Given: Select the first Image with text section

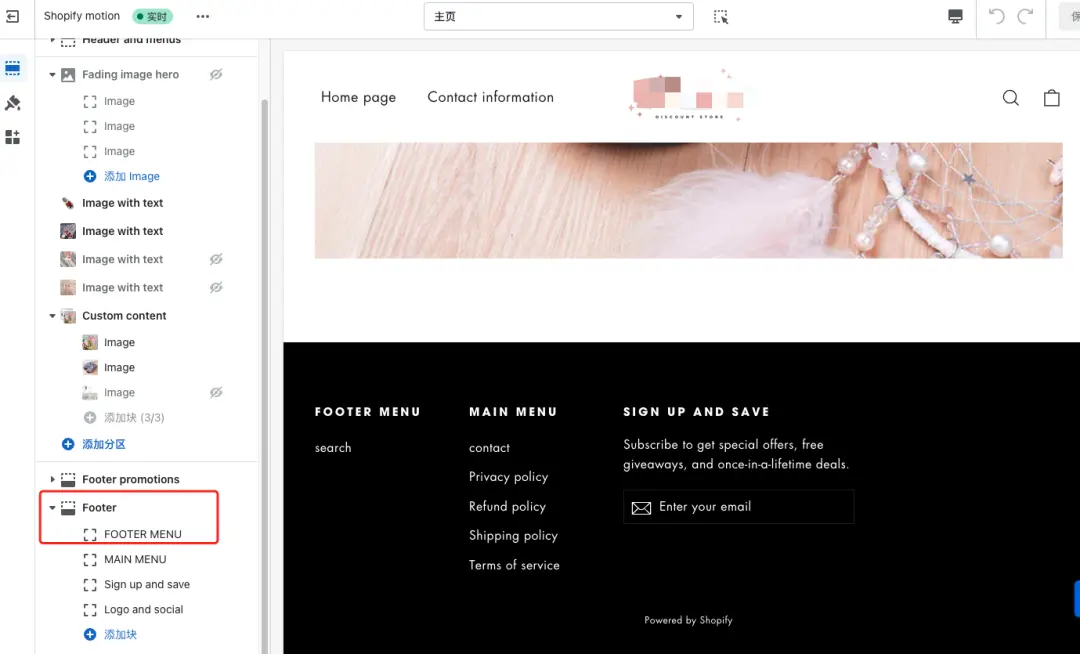Looking at the screenshot, I should (x=123, y=203).
